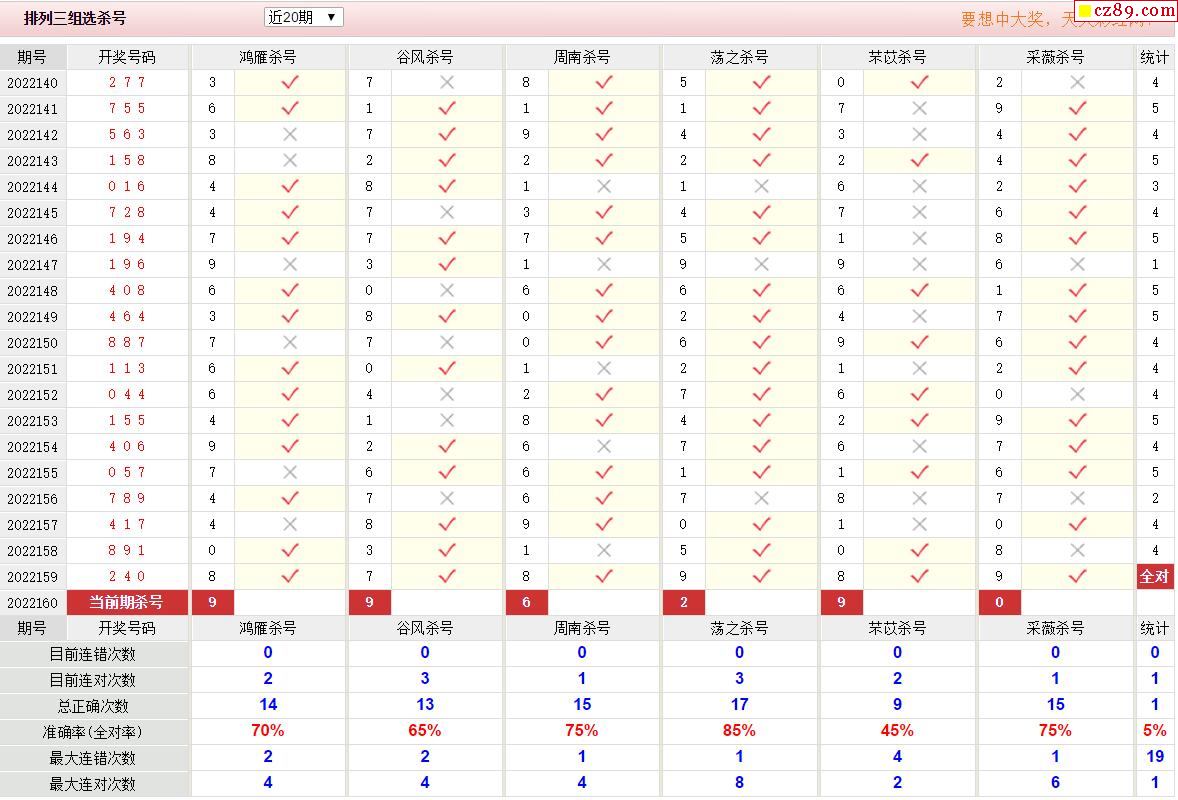The height and width of the screenshot is (800, 1178).
Task: Click the 排列三组选杀号 page title
Action: tap(75, 18)
